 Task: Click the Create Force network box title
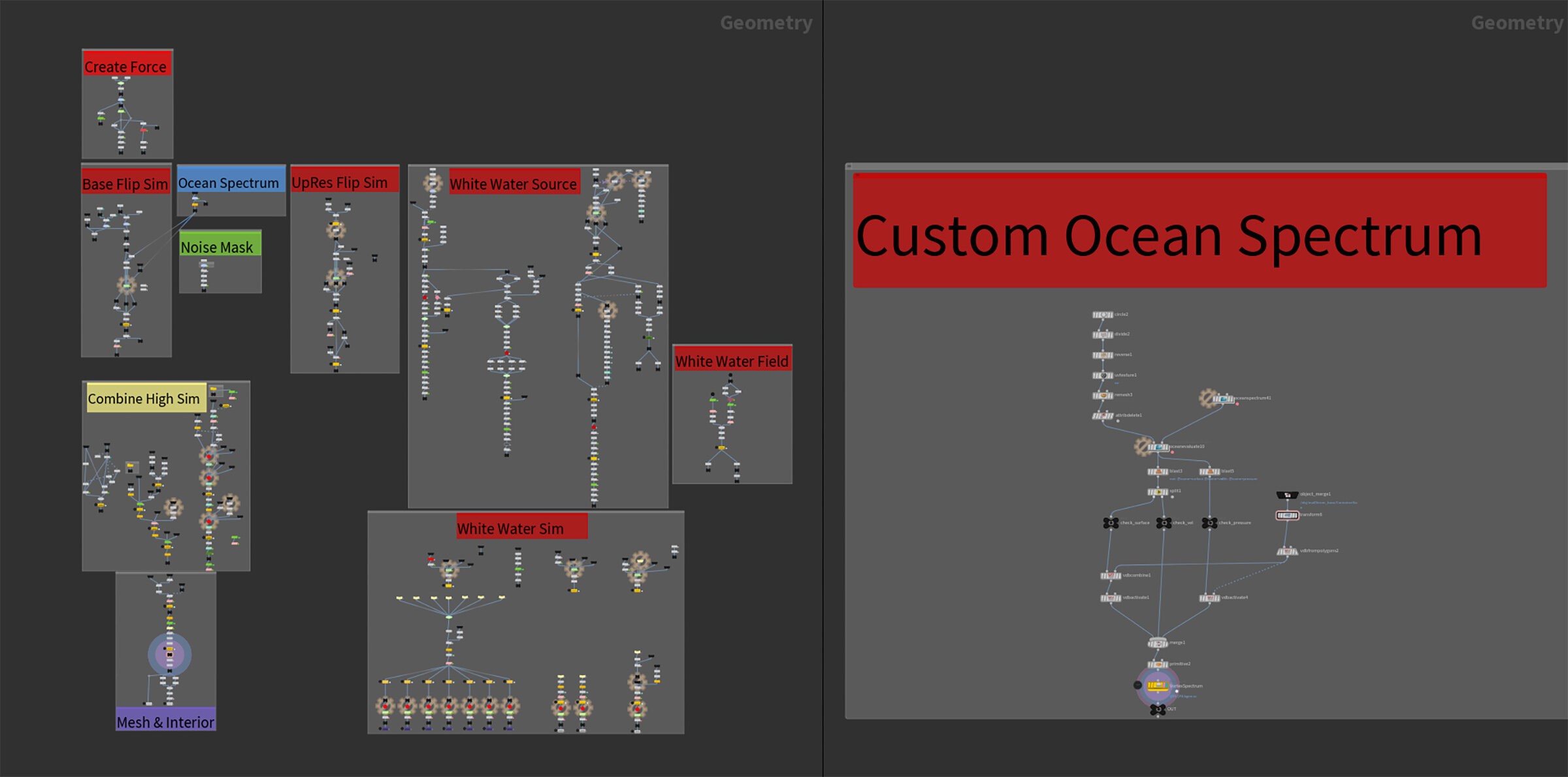coord(125,67)
